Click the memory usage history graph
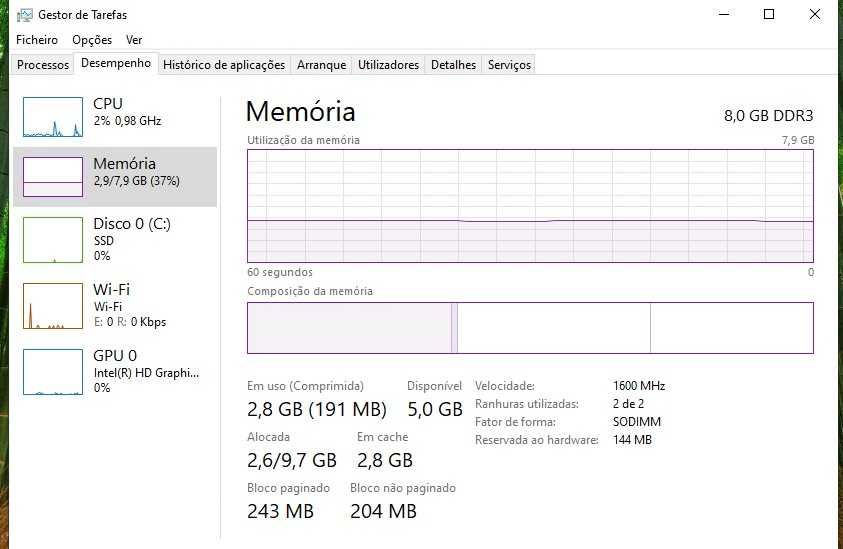The width and height of the screenshot is (843, 549). [x=530, y=206]
